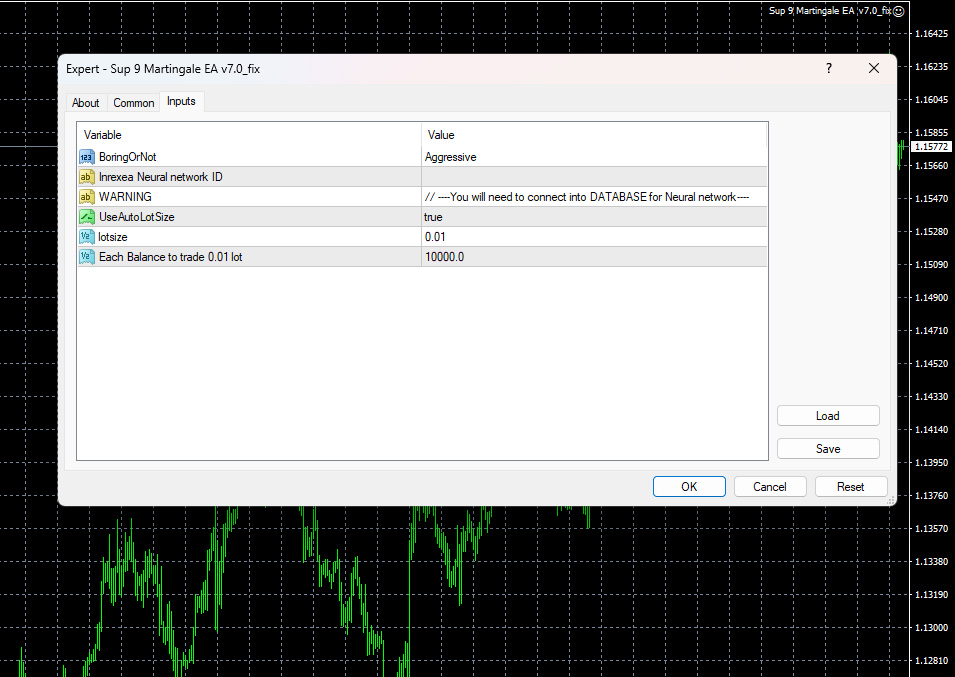Screen dimensions: 955x677
Task: Click the 1.16425 price axis label
Action: point(931,33)
